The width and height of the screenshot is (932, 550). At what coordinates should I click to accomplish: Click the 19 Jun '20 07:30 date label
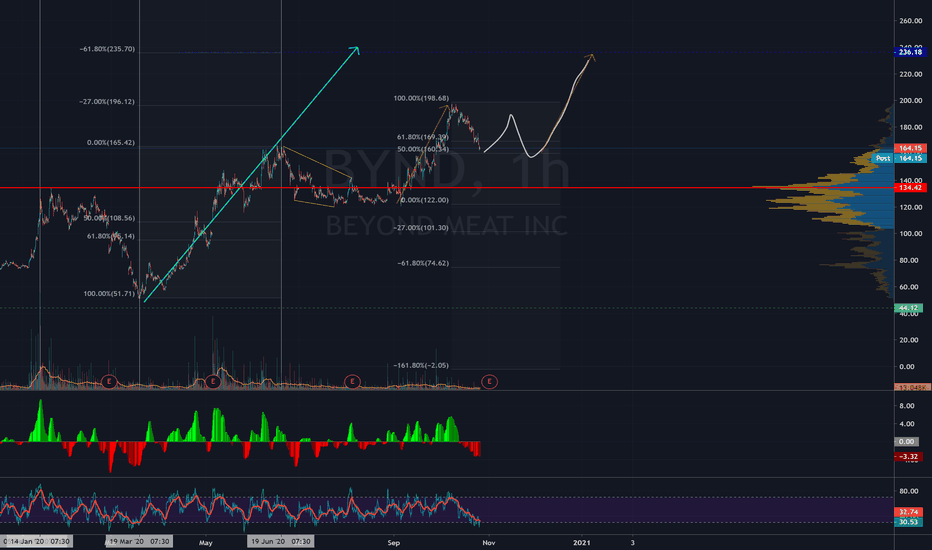(281, 542)
